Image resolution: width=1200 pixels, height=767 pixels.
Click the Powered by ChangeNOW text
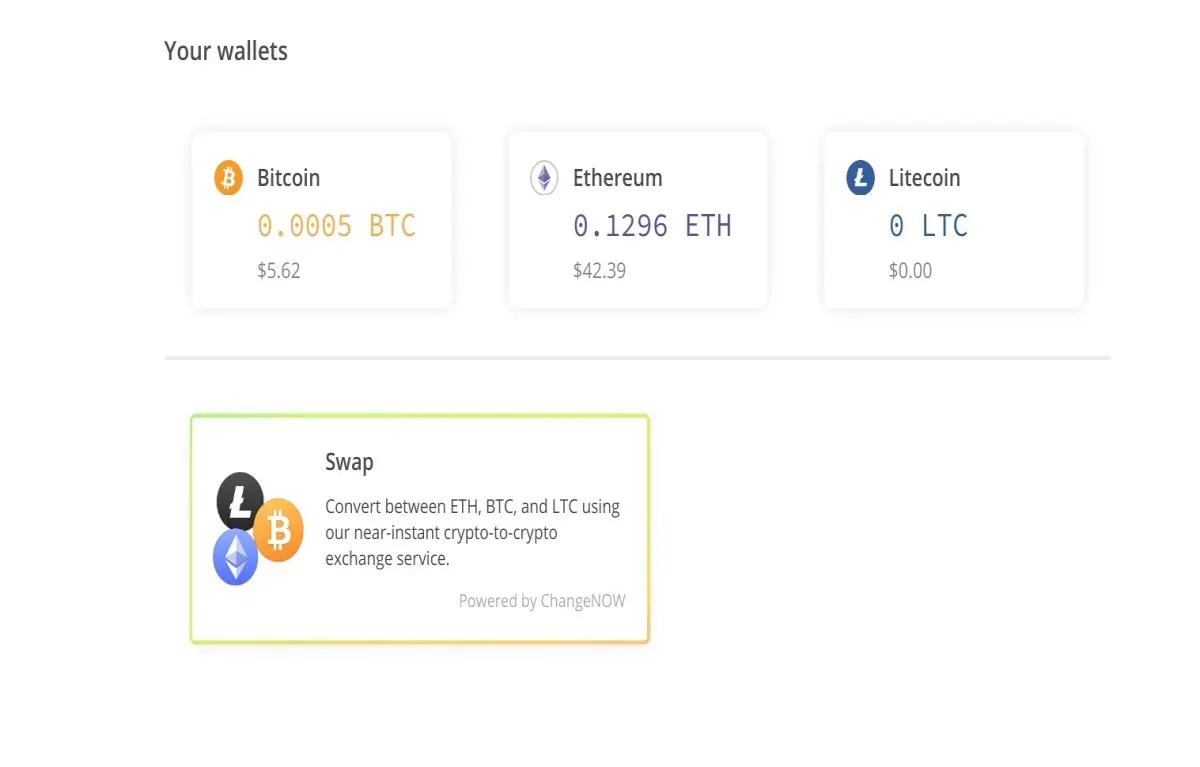click(x=542, y=601)
